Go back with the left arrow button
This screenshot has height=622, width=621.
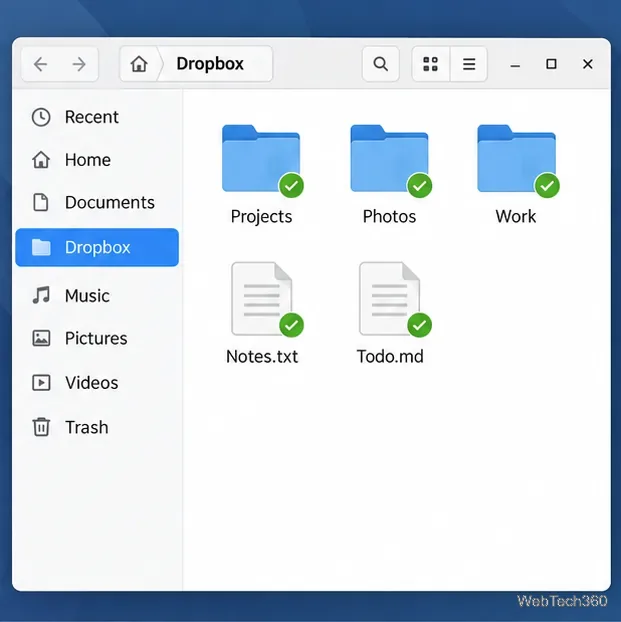click(40, 64)
